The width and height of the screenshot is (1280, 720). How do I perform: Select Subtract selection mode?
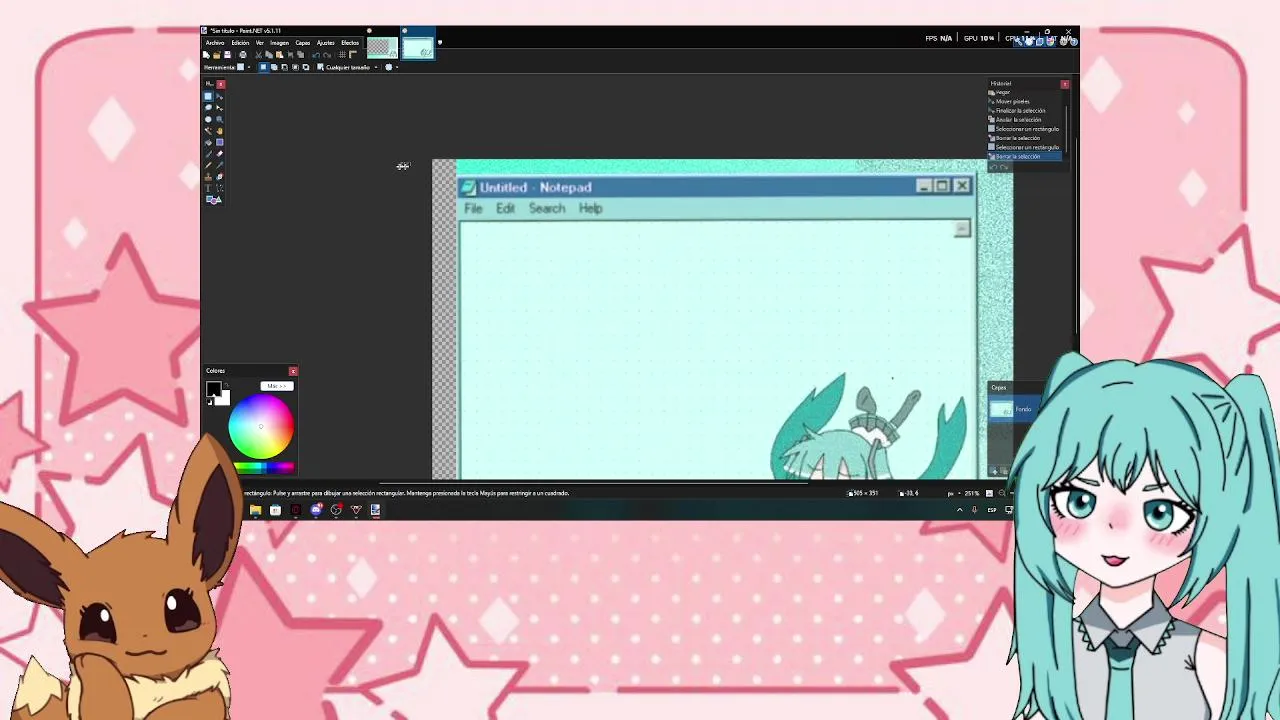pyautogui.click(x=284, y=67)
